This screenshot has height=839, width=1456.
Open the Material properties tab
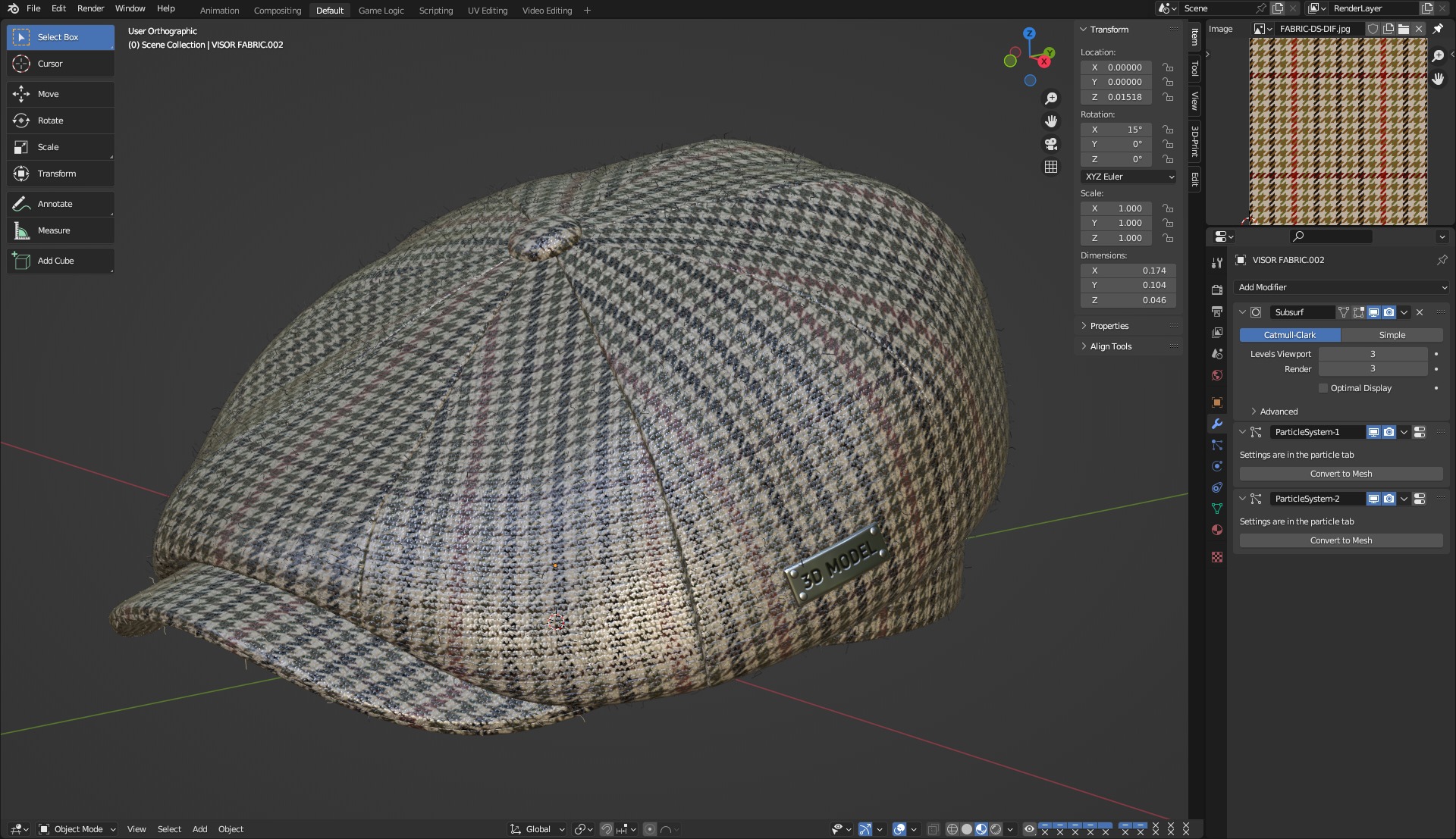coord(1217,530)
